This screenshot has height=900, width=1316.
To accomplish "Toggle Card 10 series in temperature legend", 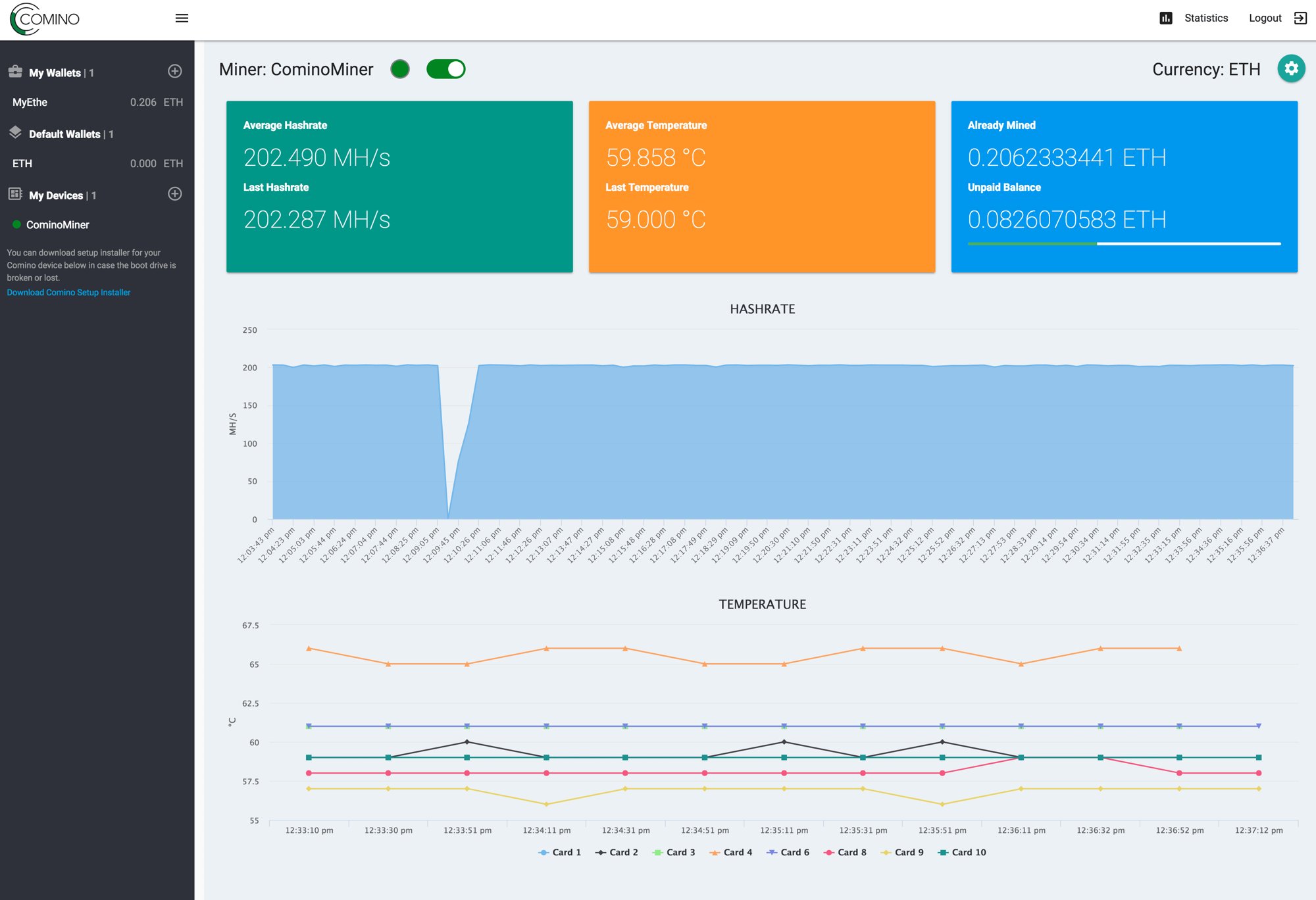I will coord(962,853).
